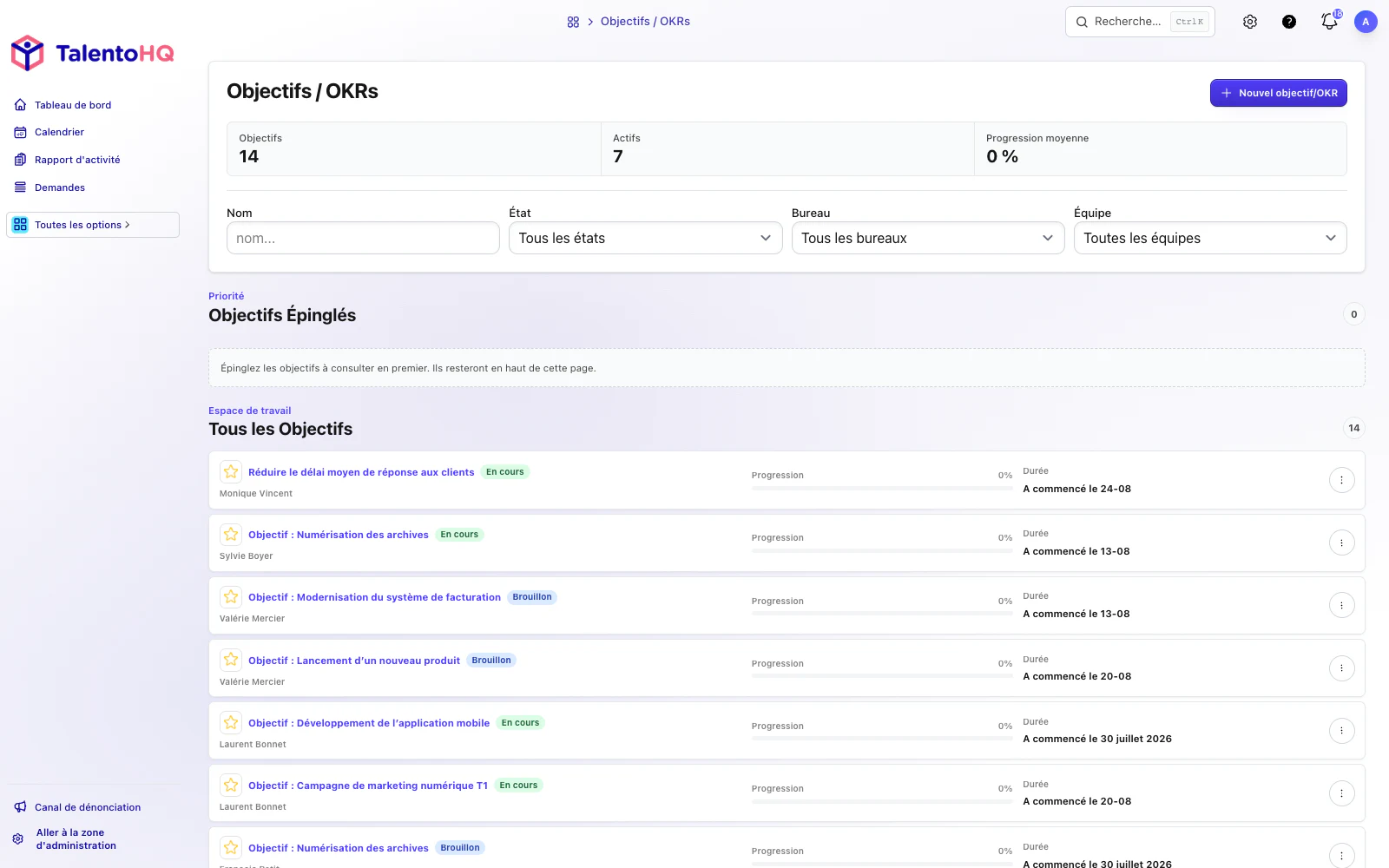Open Campagne de marketing numérique T1 link
Image resolution: width=1389 pixels, height=868 pixels.
pos(368,786)
